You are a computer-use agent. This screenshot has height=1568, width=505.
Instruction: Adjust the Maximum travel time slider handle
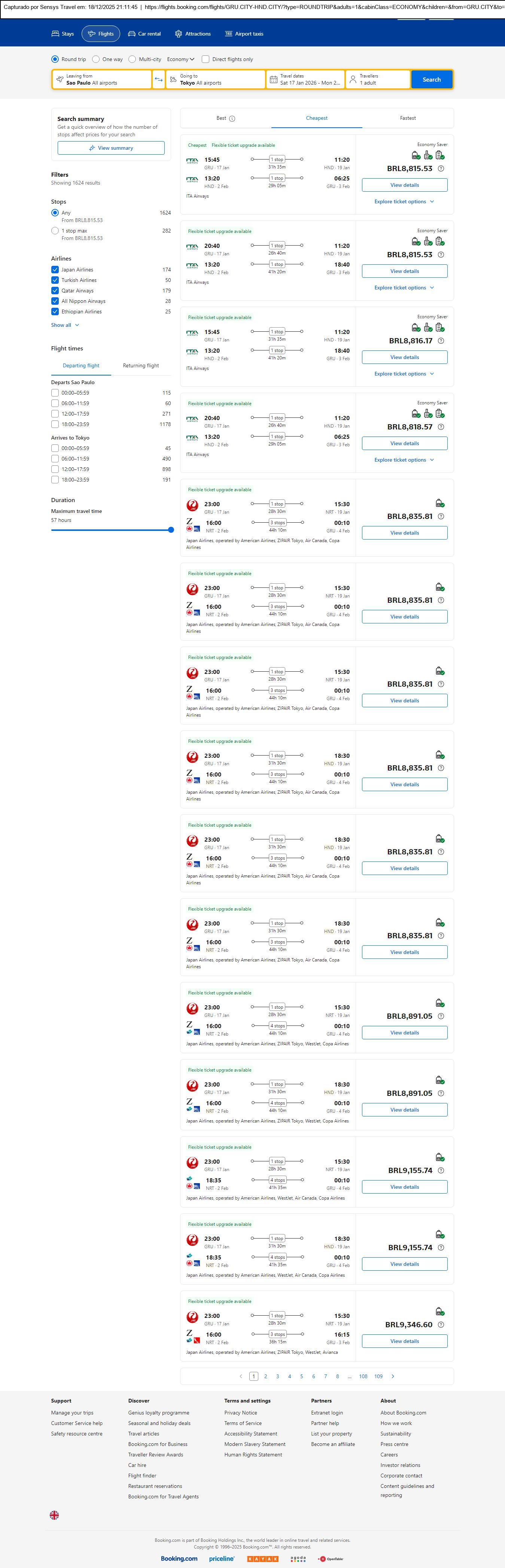click(x=171, y=529)
